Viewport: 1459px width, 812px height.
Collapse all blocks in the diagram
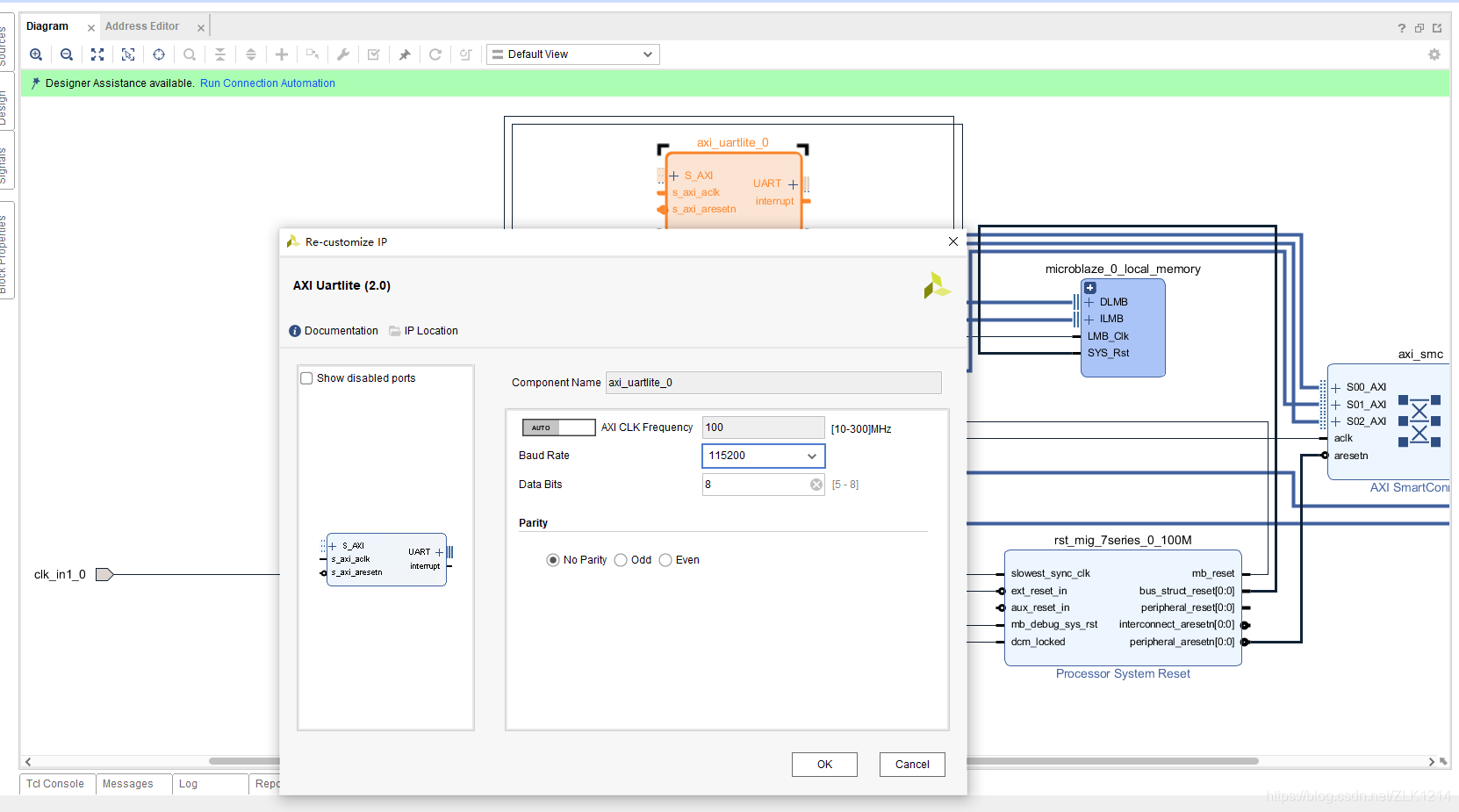tap(220, 54)
